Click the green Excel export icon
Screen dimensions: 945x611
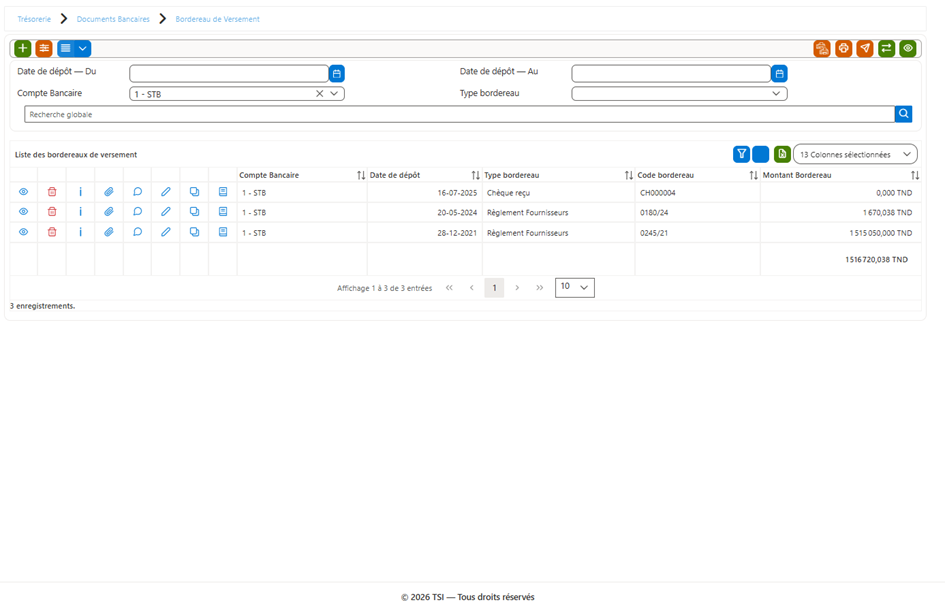[x=782, y=154]
